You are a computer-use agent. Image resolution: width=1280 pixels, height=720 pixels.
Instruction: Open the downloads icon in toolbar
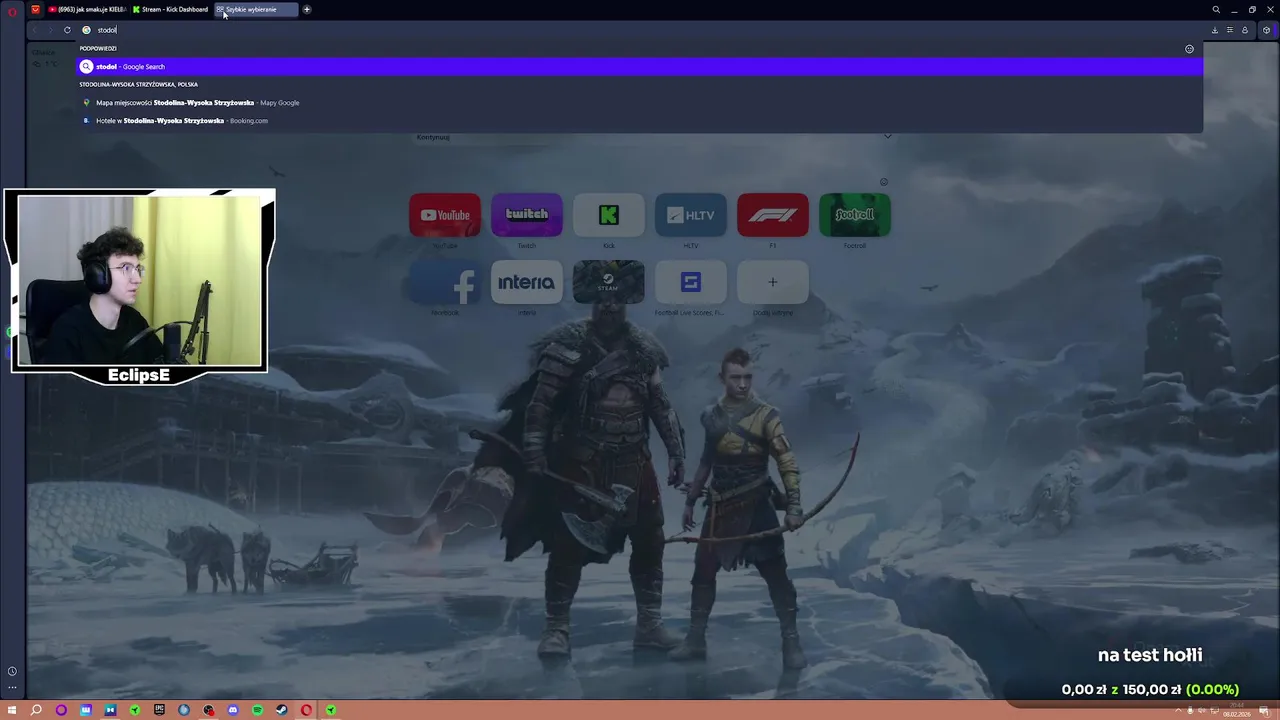tap(1215, 30)
